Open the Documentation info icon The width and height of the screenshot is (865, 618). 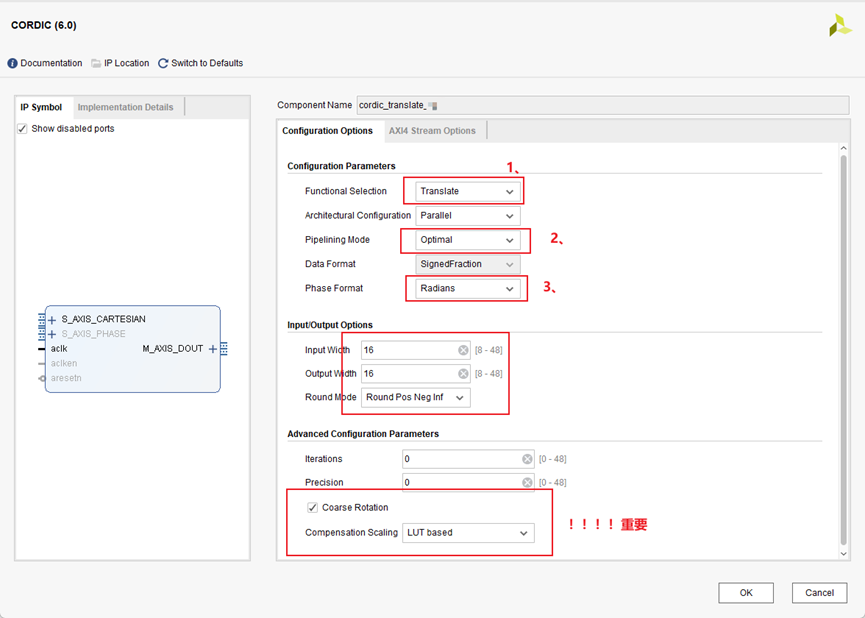click(12, 63)
